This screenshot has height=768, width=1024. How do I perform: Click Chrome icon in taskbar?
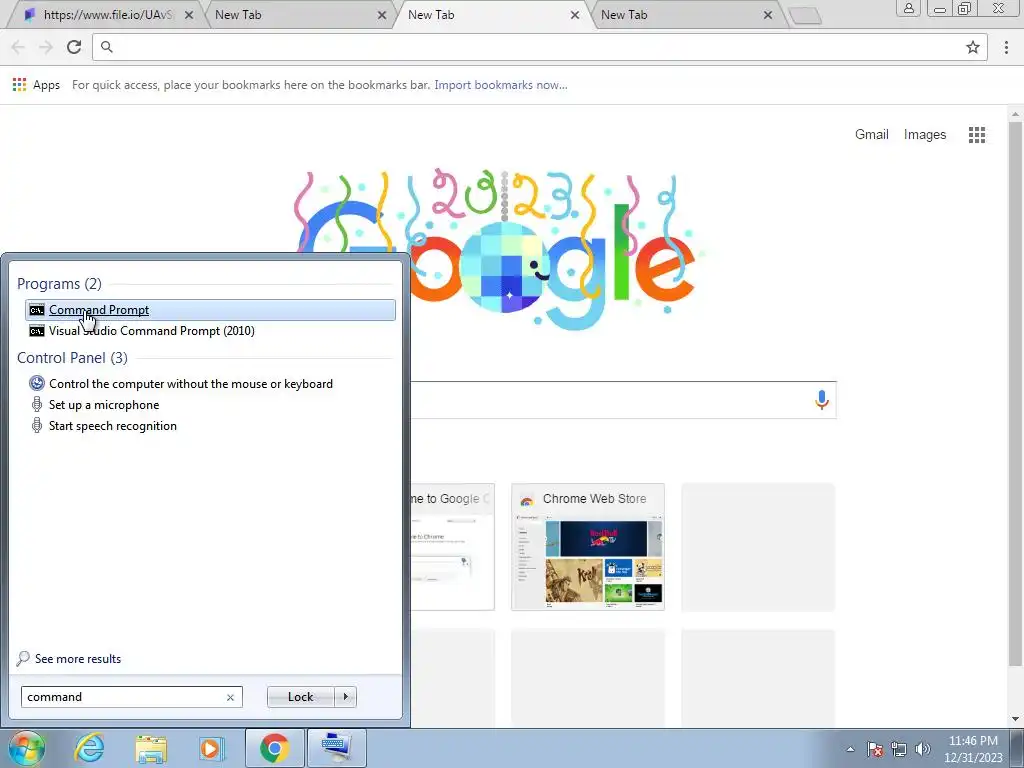click(x=274, y=748)
